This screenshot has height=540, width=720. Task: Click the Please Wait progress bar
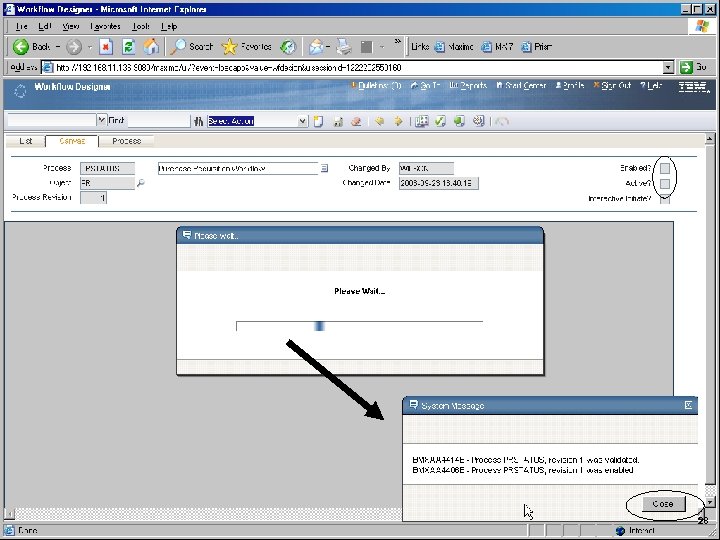pos(360,326)
